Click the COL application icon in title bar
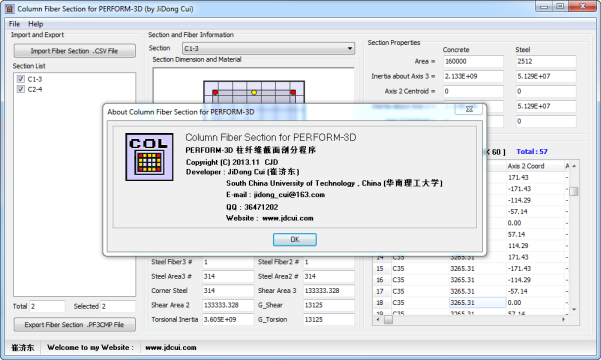The height and width of the screenshot is (360, 601). (x=9, y=9)
